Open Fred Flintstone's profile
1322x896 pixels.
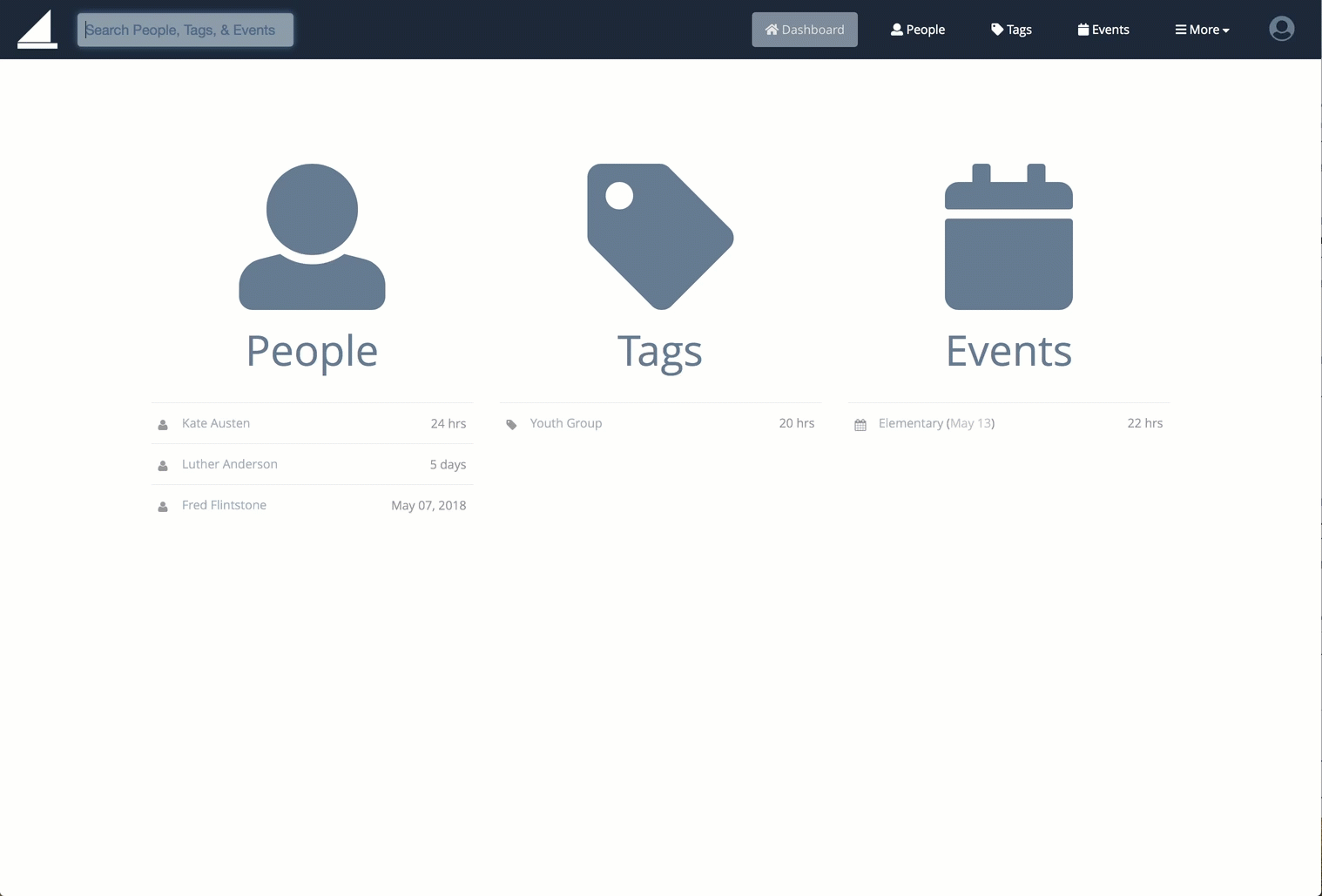[x=224, y=505]
